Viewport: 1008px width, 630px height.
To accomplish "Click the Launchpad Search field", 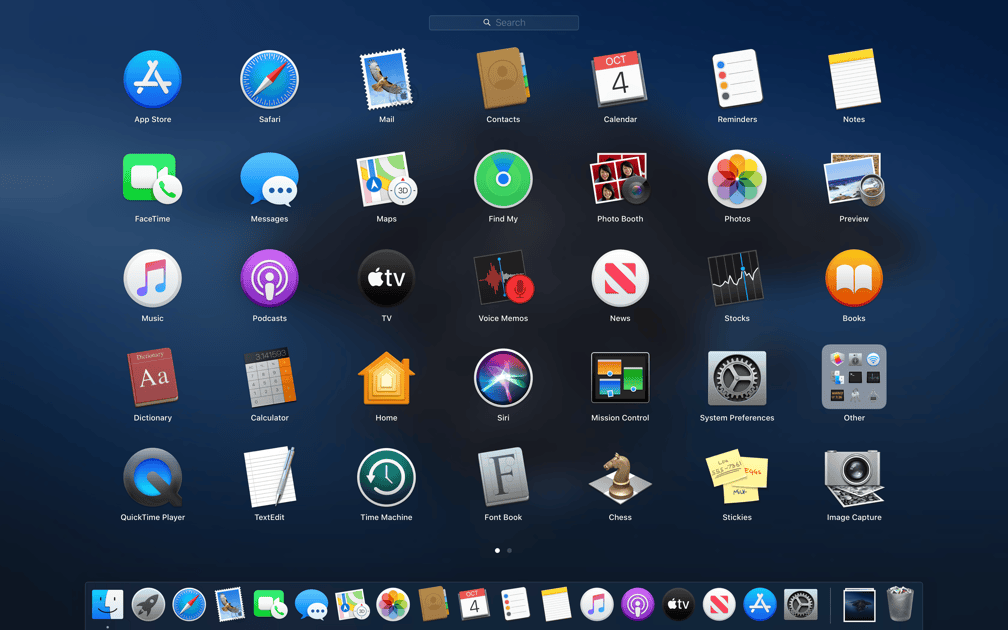I will pos(504,22).
